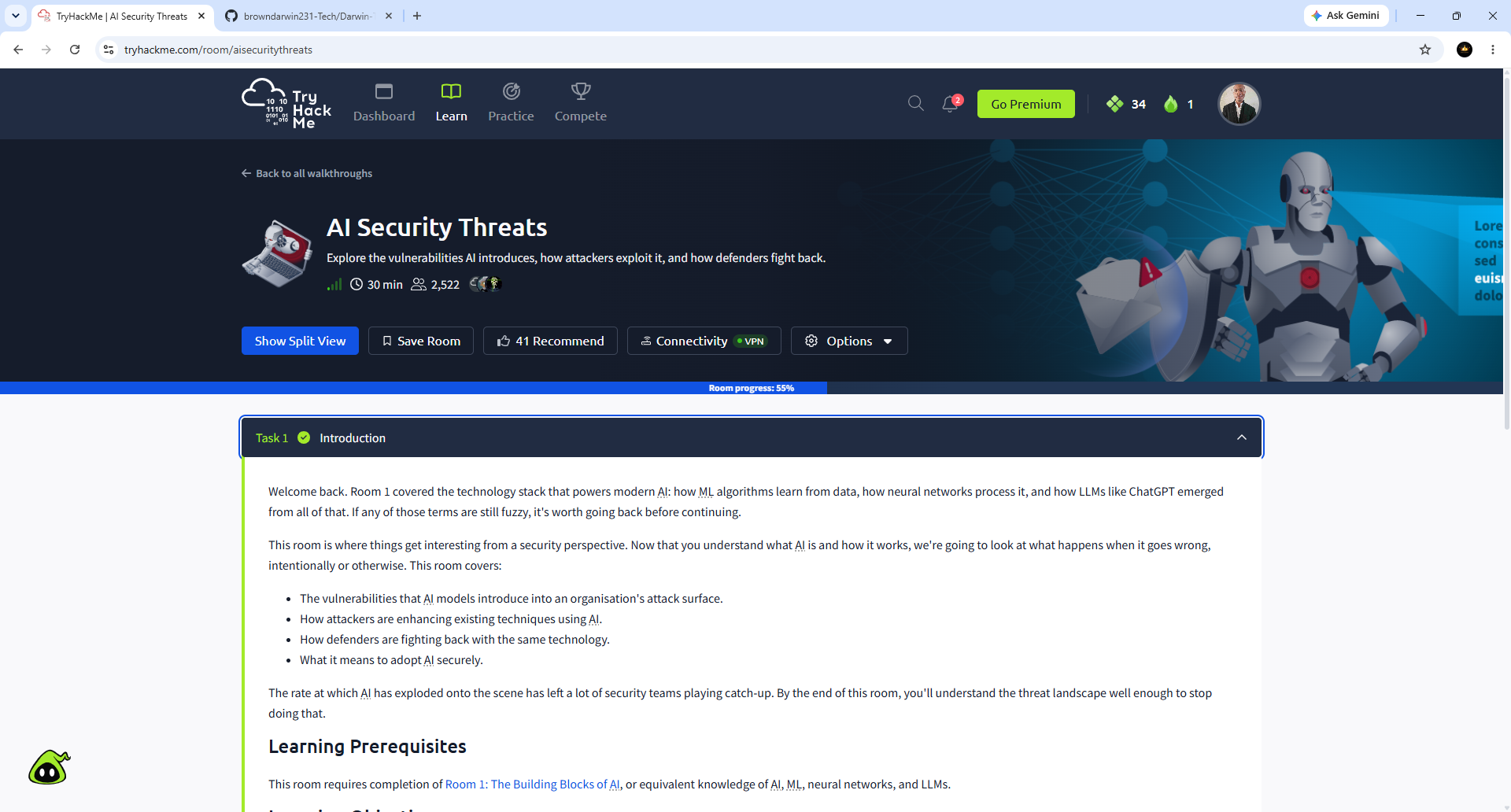The height and width of the screenshot is (812, 1511).
Task: Click Ask Gemini button
Action: point(1346,15)
